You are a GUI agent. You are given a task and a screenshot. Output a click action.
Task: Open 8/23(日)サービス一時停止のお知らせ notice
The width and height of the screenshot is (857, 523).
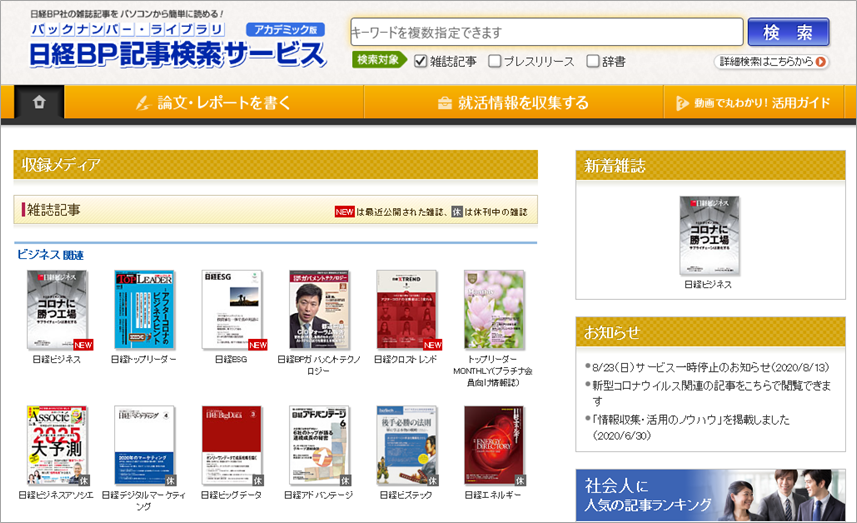point(711,367)
